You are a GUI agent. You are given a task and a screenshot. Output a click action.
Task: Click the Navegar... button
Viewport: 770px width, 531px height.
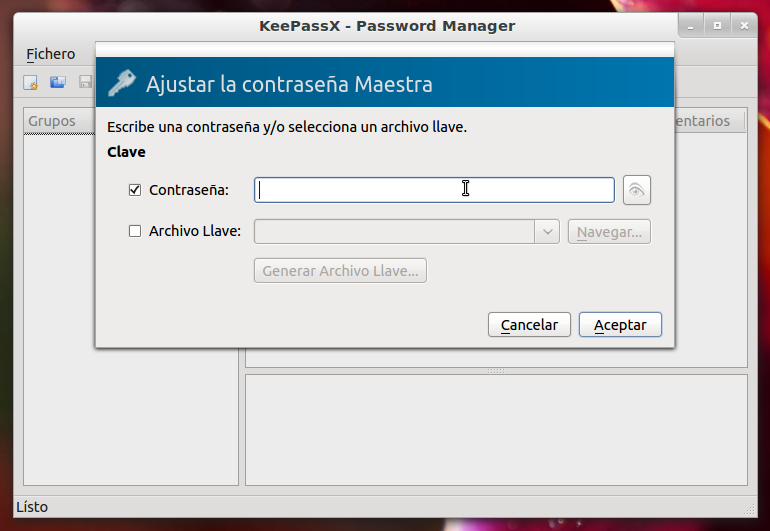pos(609,231)
